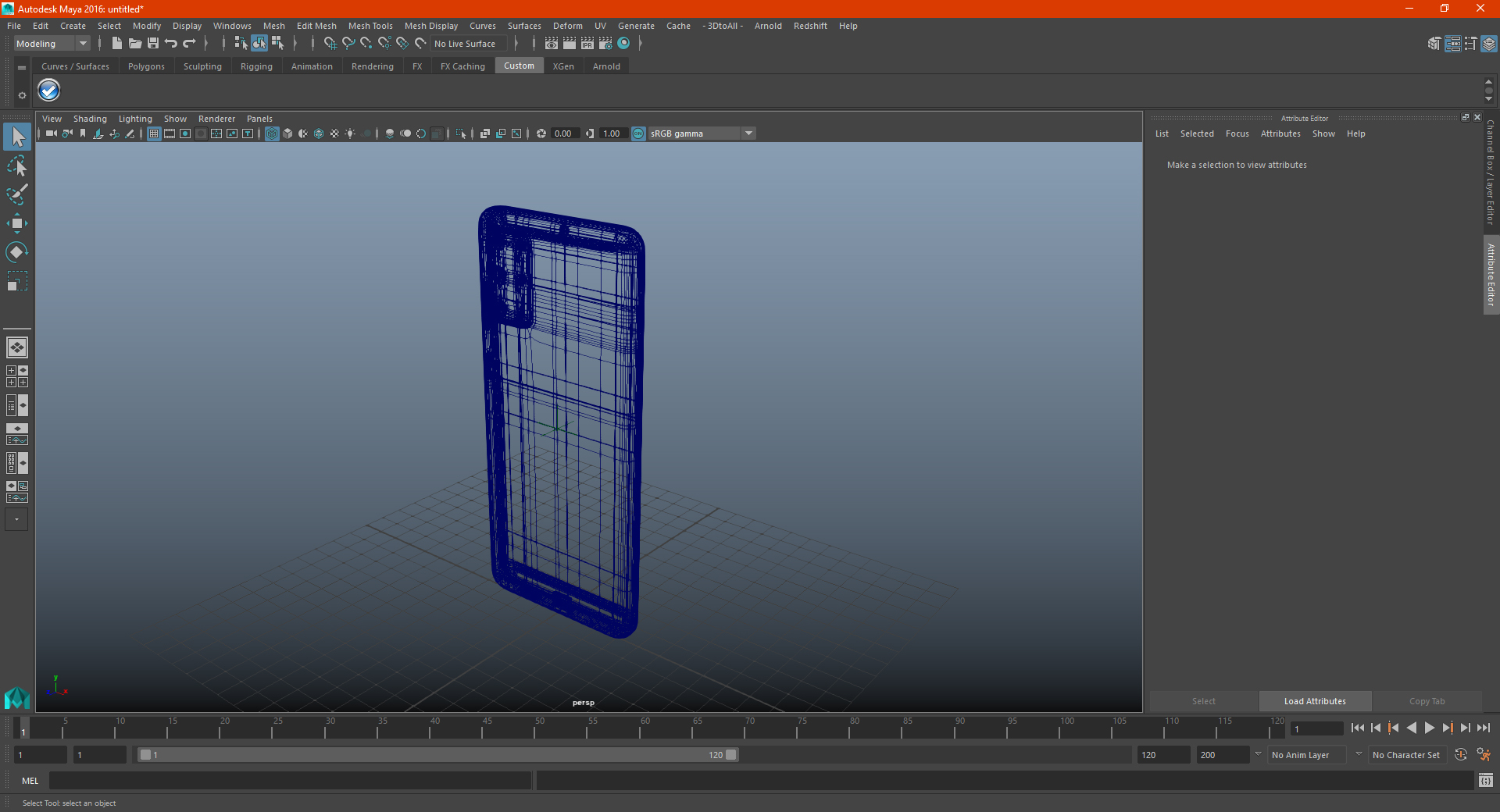Open the viewport Panels menu

259,119
